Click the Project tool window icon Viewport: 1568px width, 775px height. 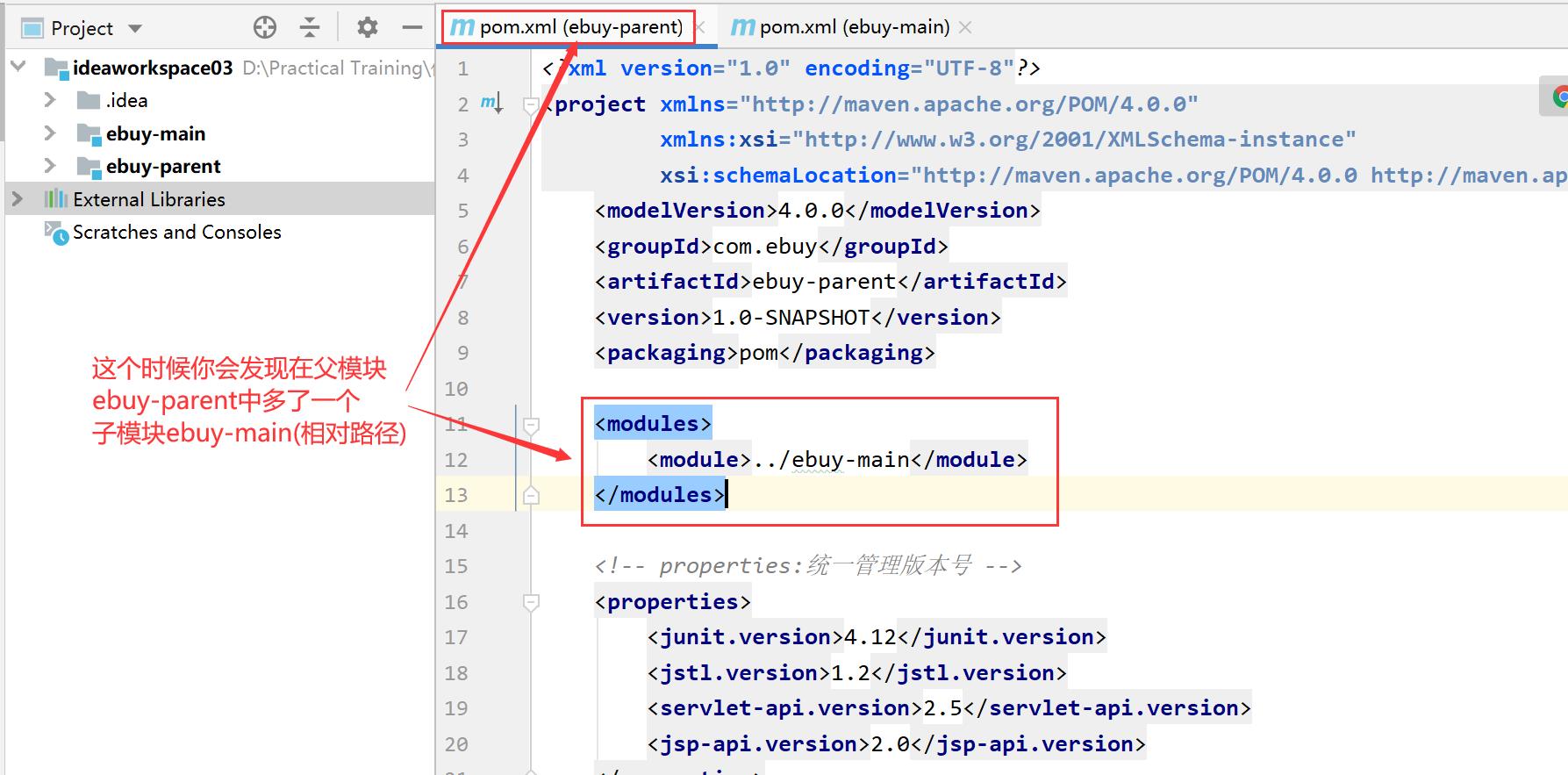point(32,28)
